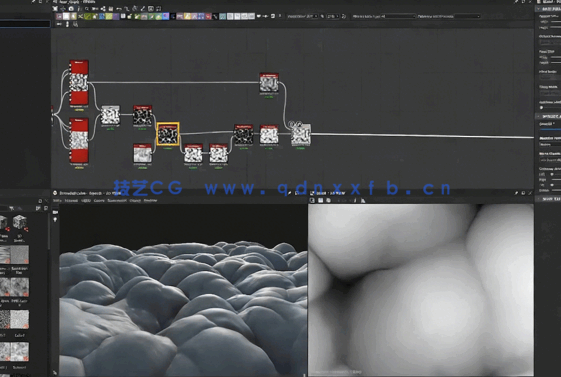The height and width of the screenshot is (377, 561).
Task: Click the first icon in the graph toolbar third row
Action: (x=59, y=24)
